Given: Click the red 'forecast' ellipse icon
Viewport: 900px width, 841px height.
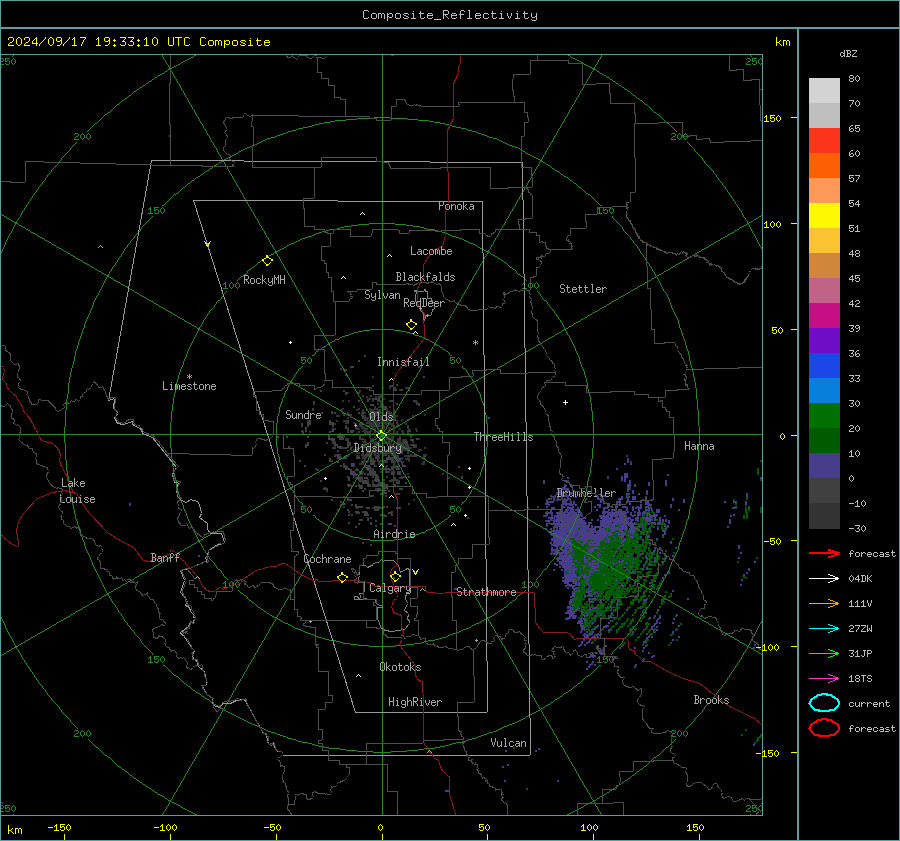Looking at the screenshot, I should coord(824,728).
